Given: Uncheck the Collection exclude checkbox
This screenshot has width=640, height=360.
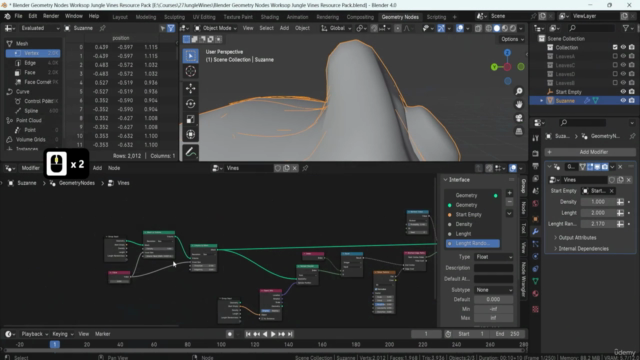Looking at the screenshot, I should 615,47.
